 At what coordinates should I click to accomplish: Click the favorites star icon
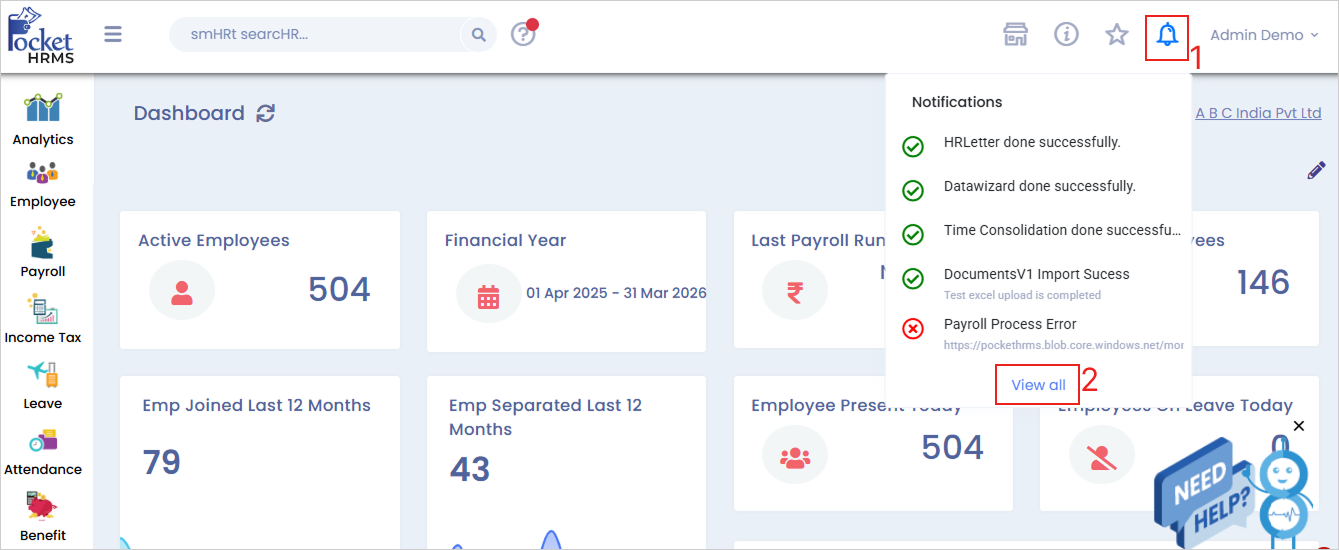(1116, 35)
